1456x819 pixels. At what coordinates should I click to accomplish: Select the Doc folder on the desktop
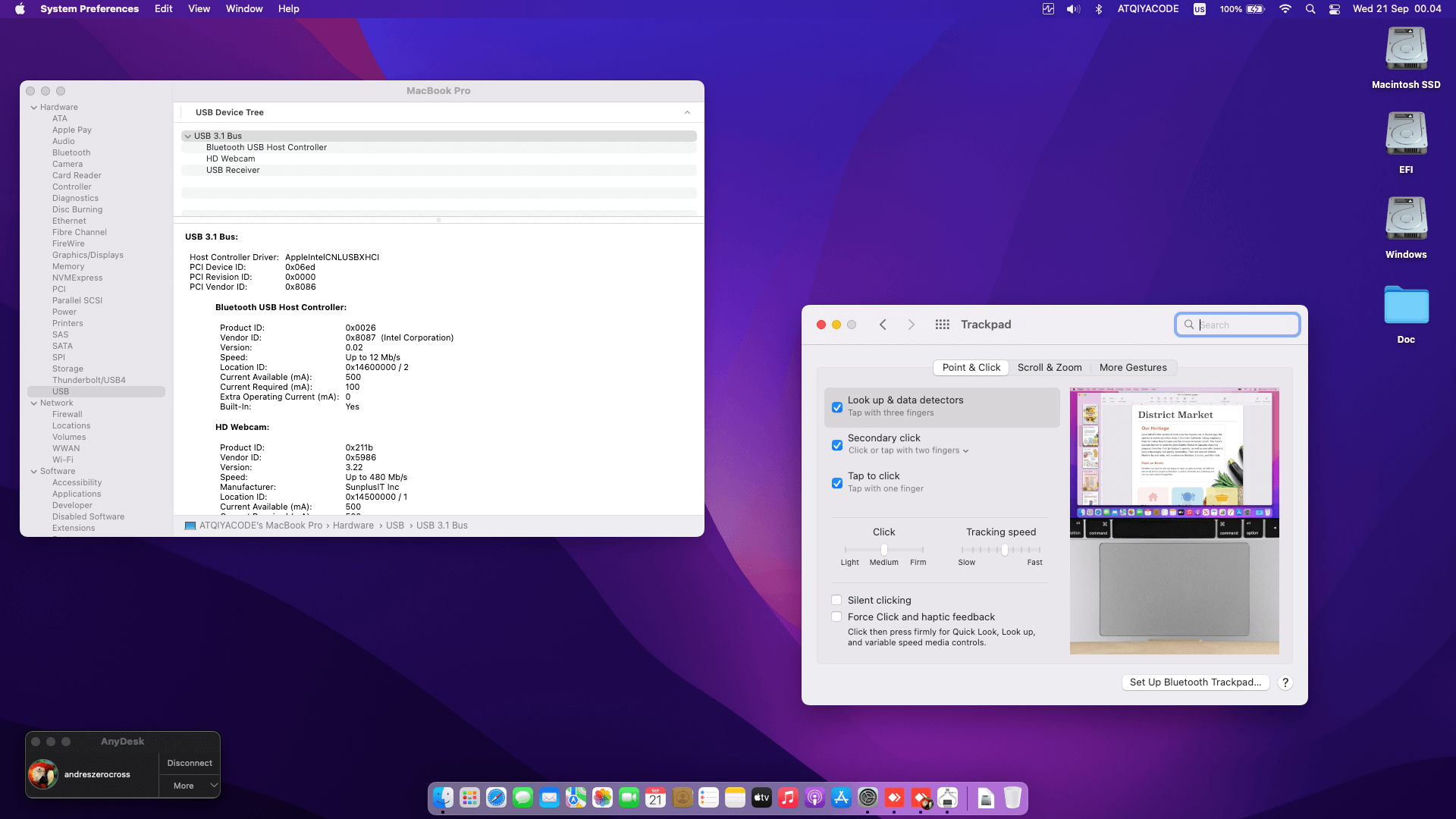pos(1406,313)
